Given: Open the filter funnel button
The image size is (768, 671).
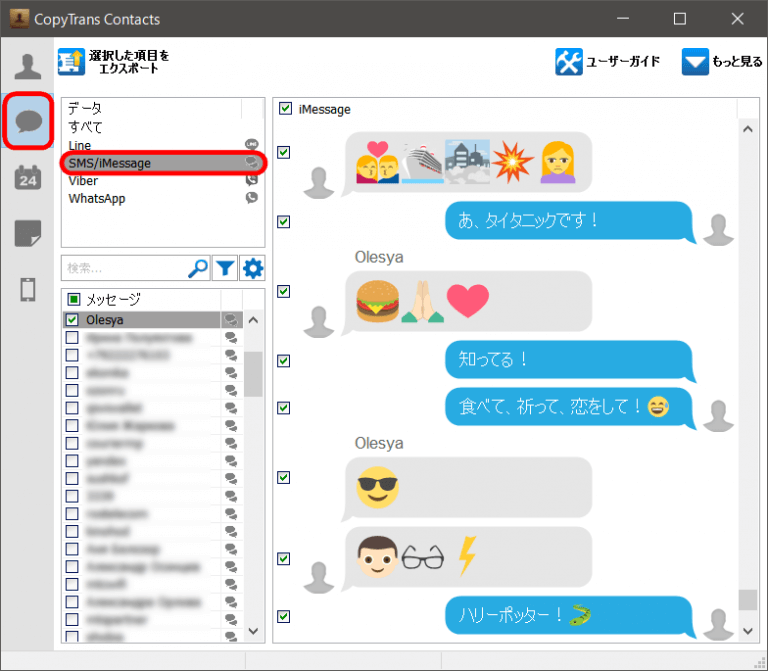Looking at the screenshot, I should [x=225, y=268].
